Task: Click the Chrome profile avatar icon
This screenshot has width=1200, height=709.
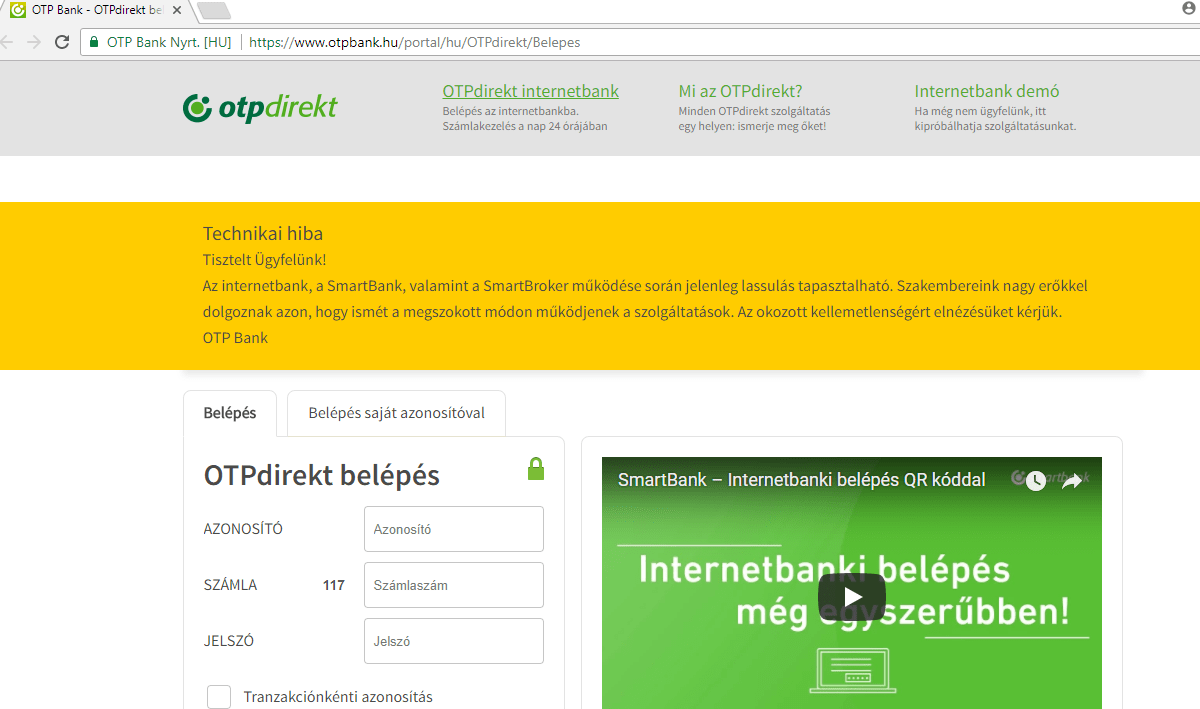Action: click(x=1188, y=8)
